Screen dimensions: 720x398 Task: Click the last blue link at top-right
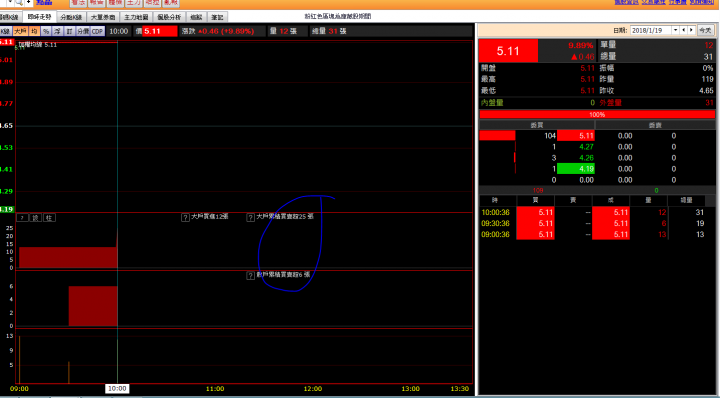point(701,2)
